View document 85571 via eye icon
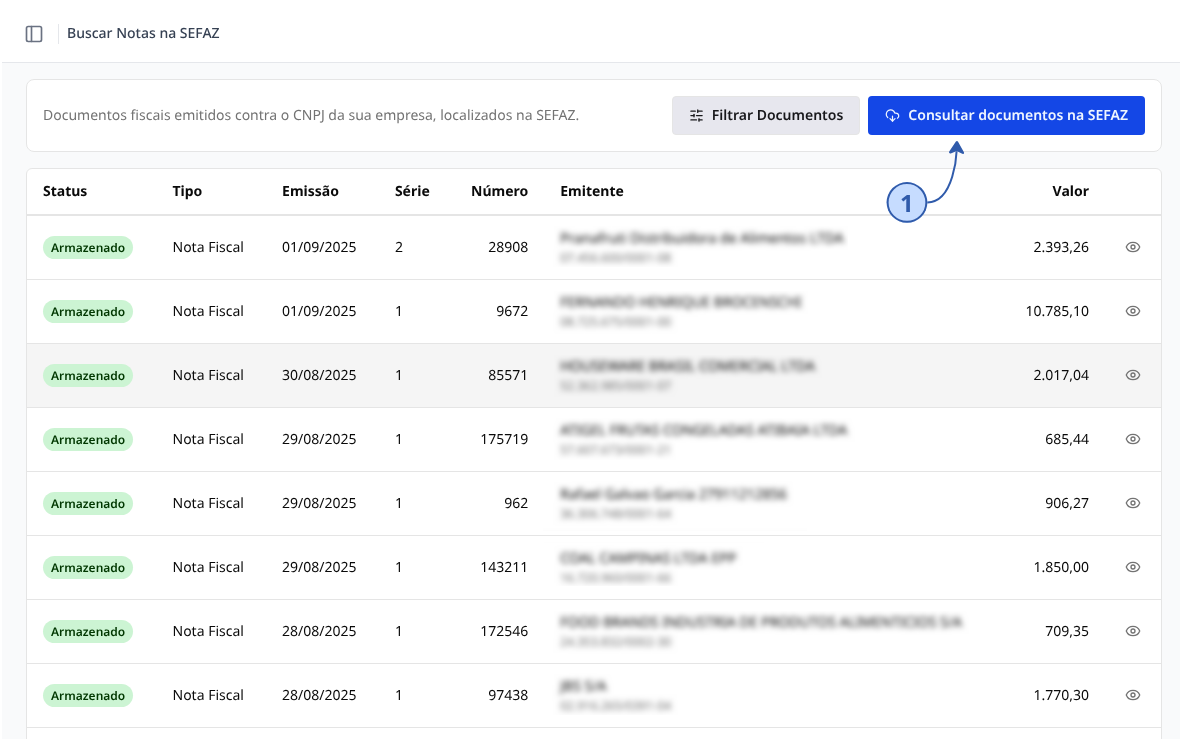 1133,375
